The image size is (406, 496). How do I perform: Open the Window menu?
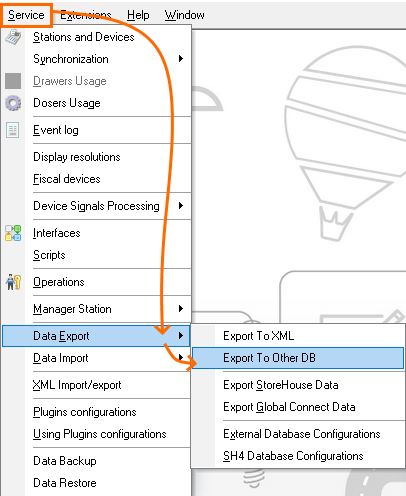184,15
